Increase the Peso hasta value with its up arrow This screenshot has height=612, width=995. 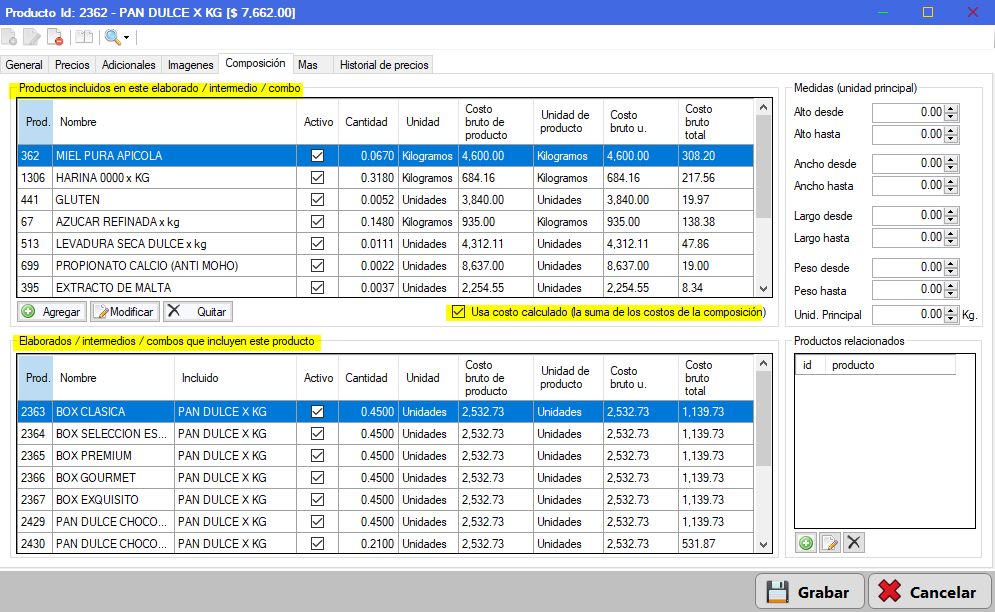pyautogui.click(x=951, y=286)
